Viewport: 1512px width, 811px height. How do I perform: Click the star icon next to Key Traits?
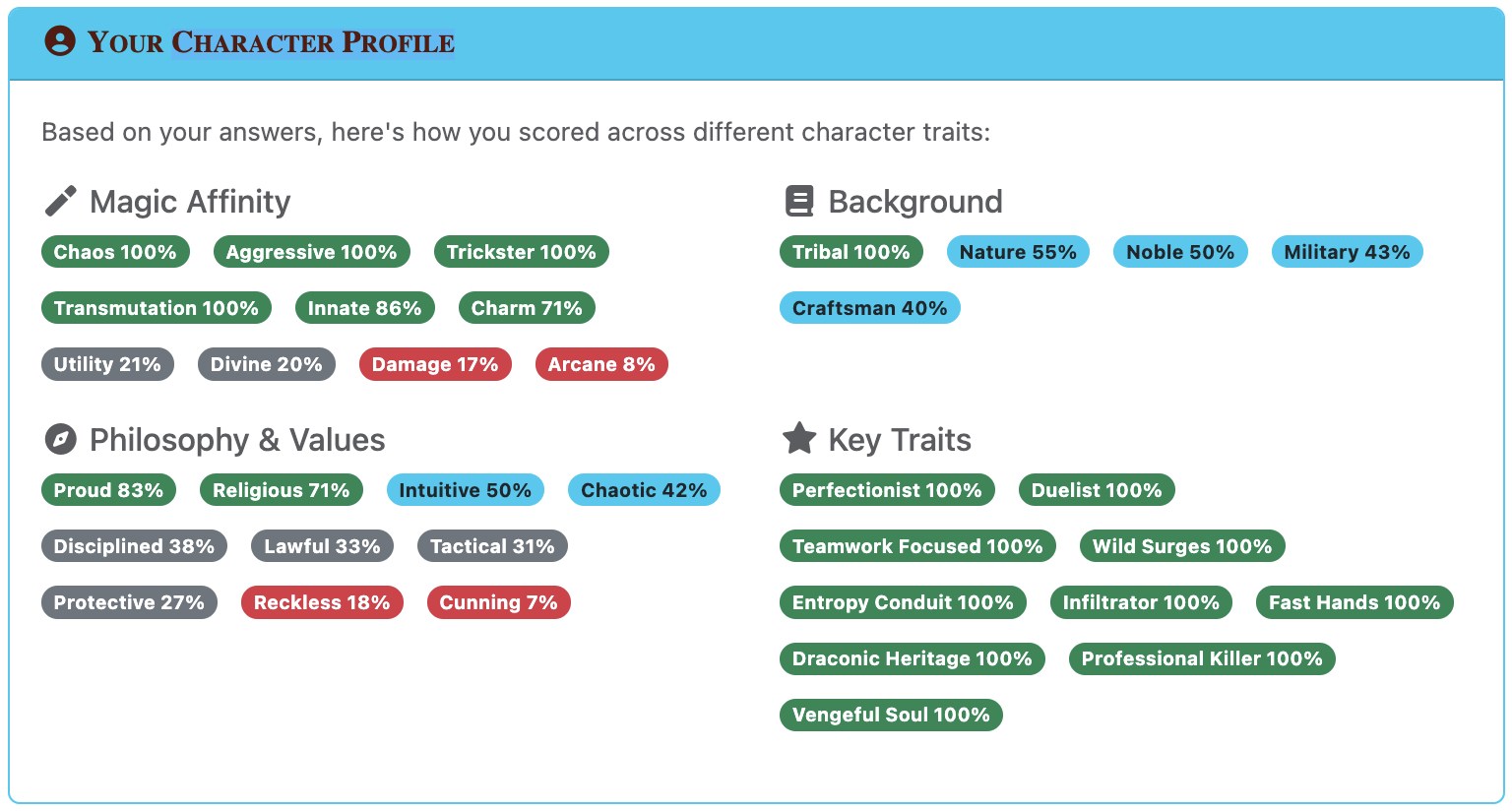pyautogui.click(x=798, y=439)
